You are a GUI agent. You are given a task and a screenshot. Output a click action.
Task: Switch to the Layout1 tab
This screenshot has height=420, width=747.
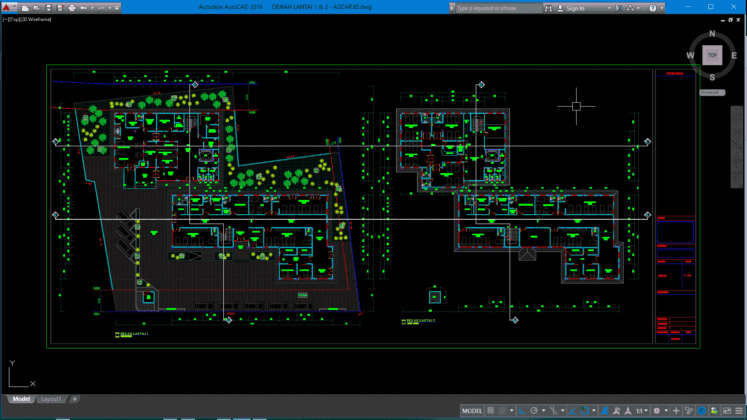tap(51, 399)
